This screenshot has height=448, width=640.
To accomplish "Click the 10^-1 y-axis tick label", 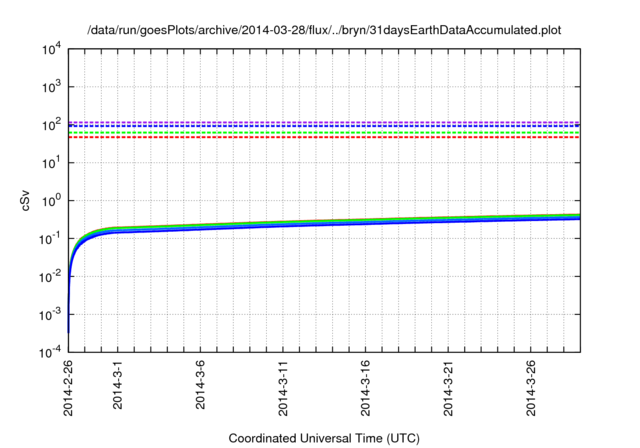I will (50, 239).
